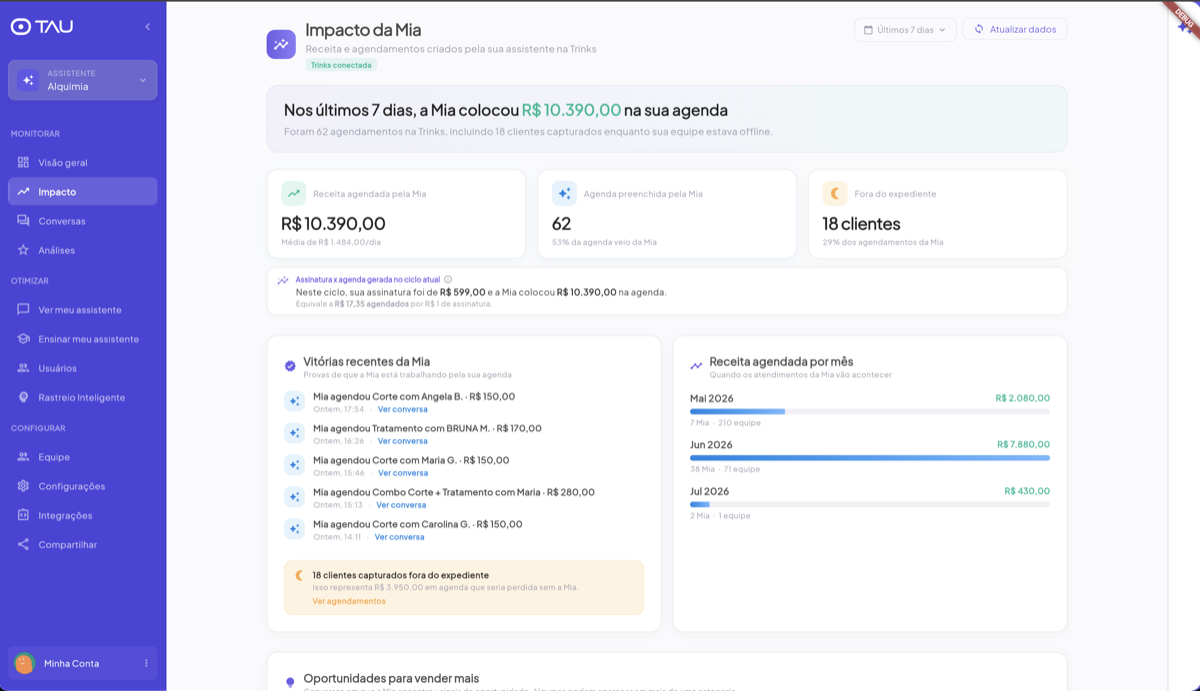Click the Equipe team icon

(23, 457)
